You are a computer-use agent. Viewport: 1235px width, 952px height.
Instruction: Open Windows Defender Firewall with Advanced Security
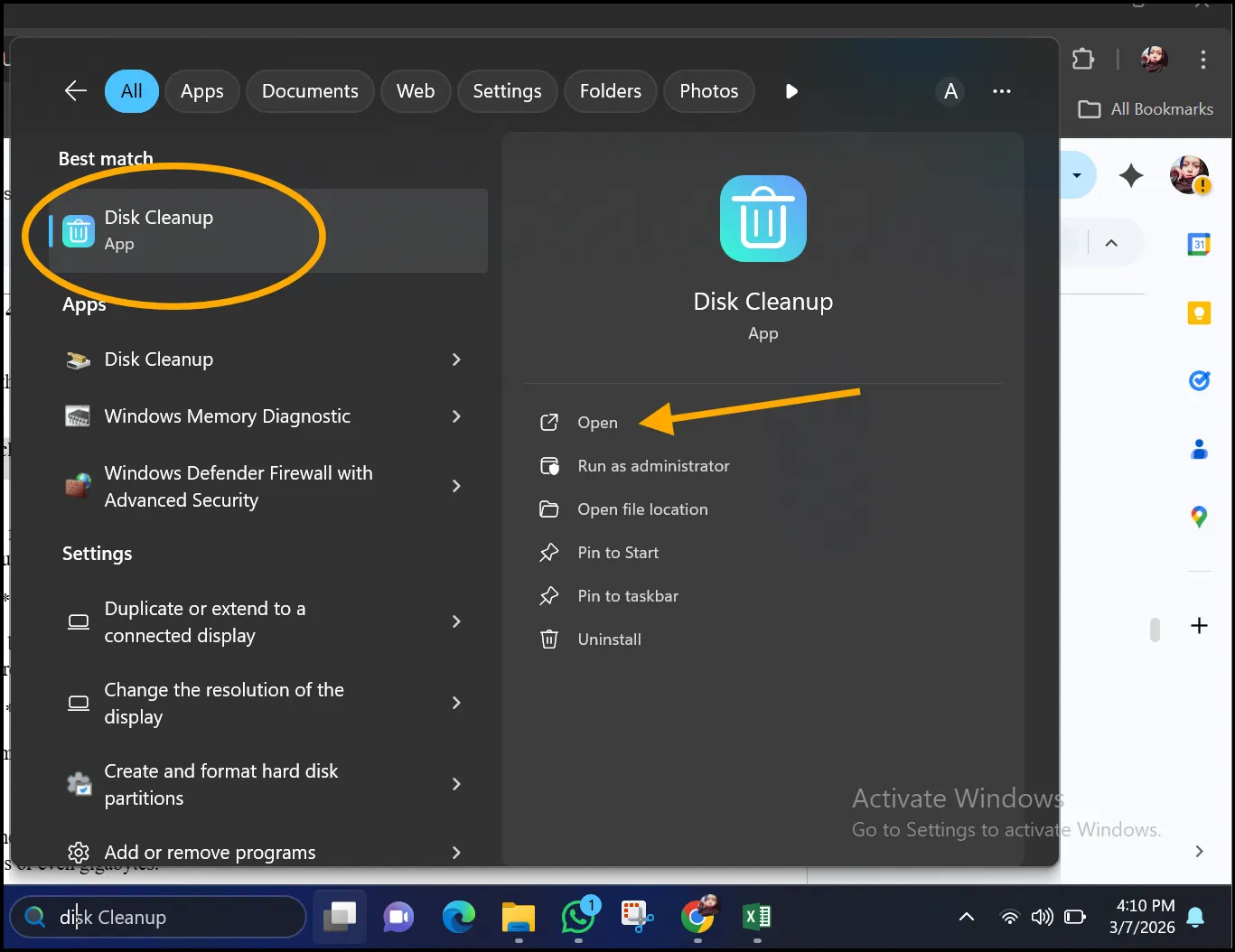coord(239,486)
